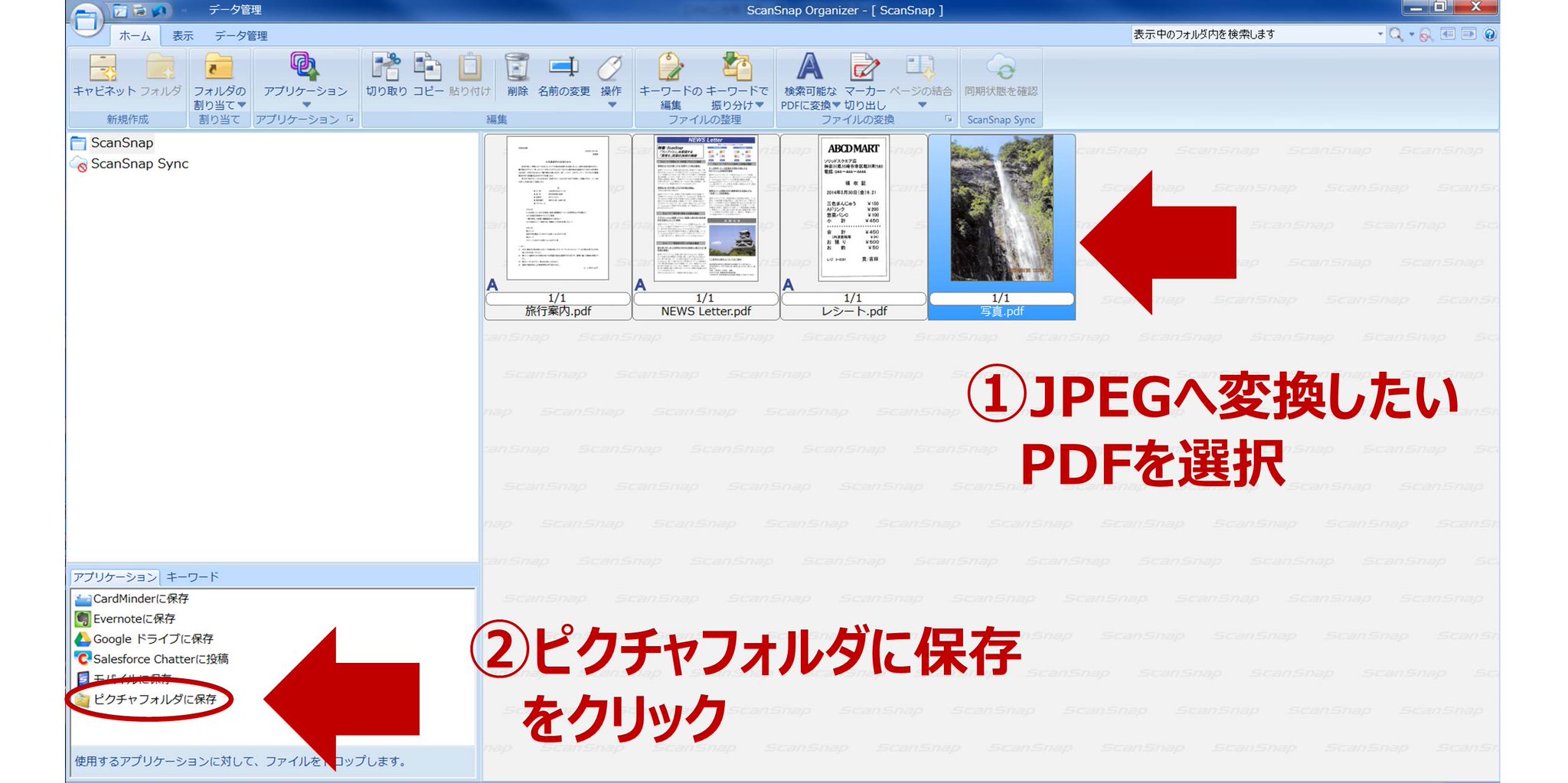
Task: Click ピクチャフォルダに保存 in application list
Action: tap(145, 699)
